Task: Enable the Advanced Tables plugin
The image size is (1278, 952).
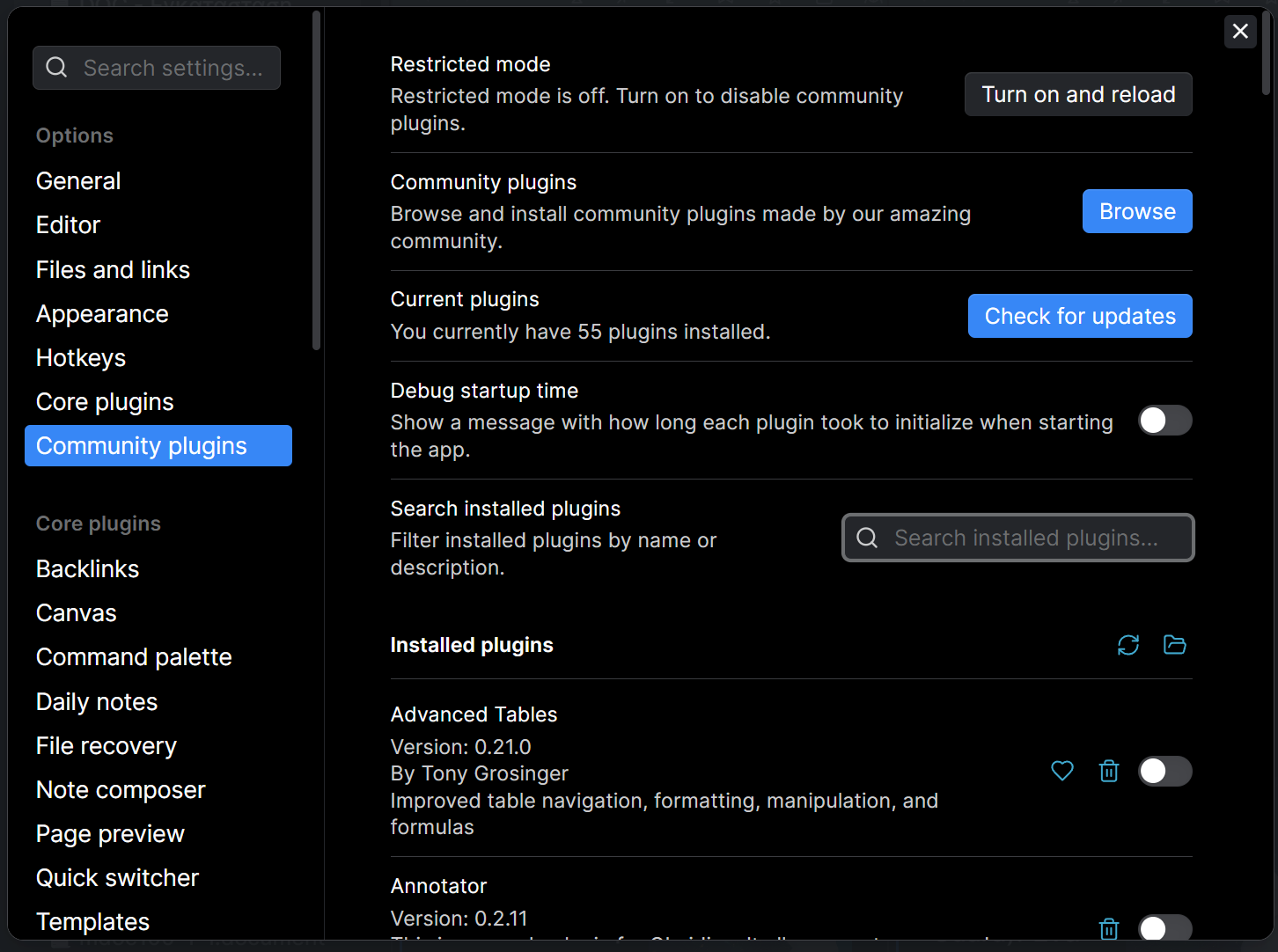Action: point(1165,772)
